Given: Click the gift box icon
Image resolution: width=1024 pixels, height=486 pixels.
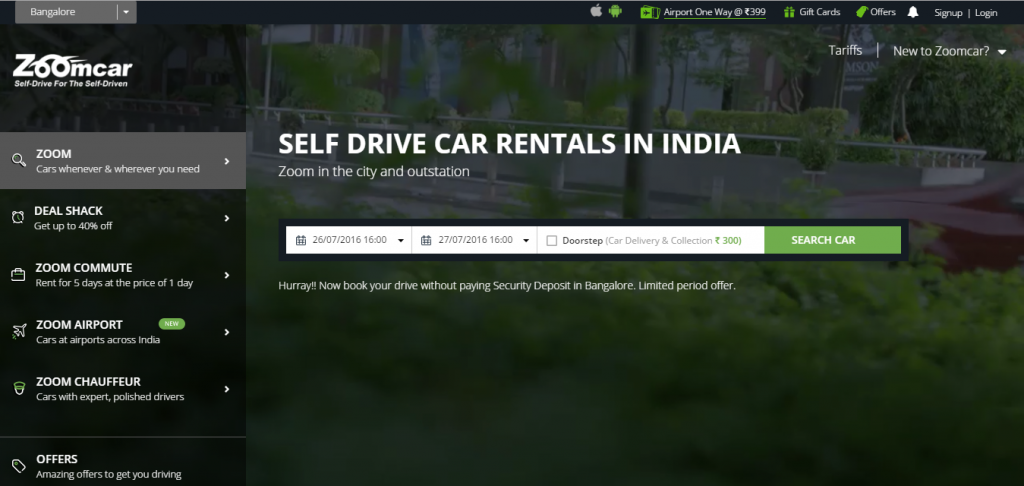Looking at the screenshot, I should click(x=789, y=12).
